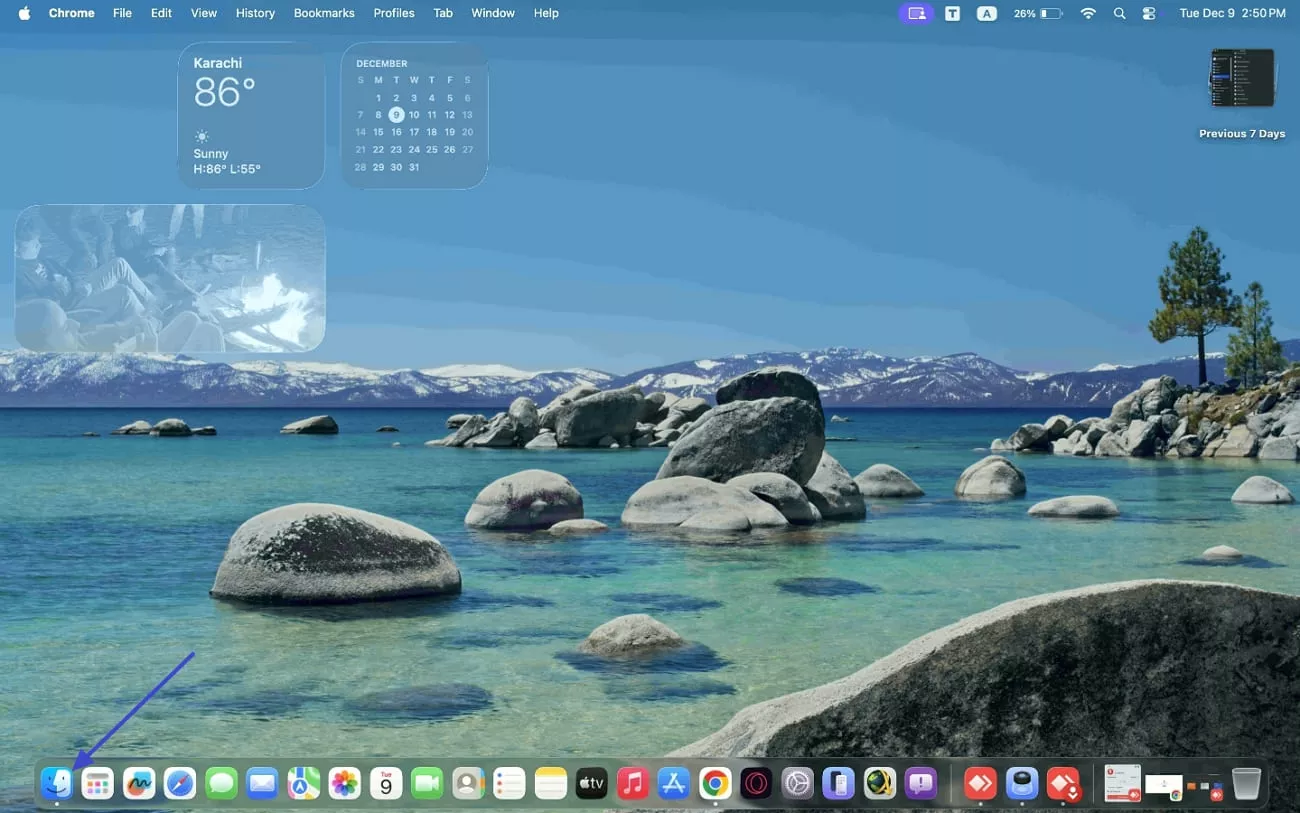Start FaceTime from the Dock

pyautogui.click(x=427, y=783)
